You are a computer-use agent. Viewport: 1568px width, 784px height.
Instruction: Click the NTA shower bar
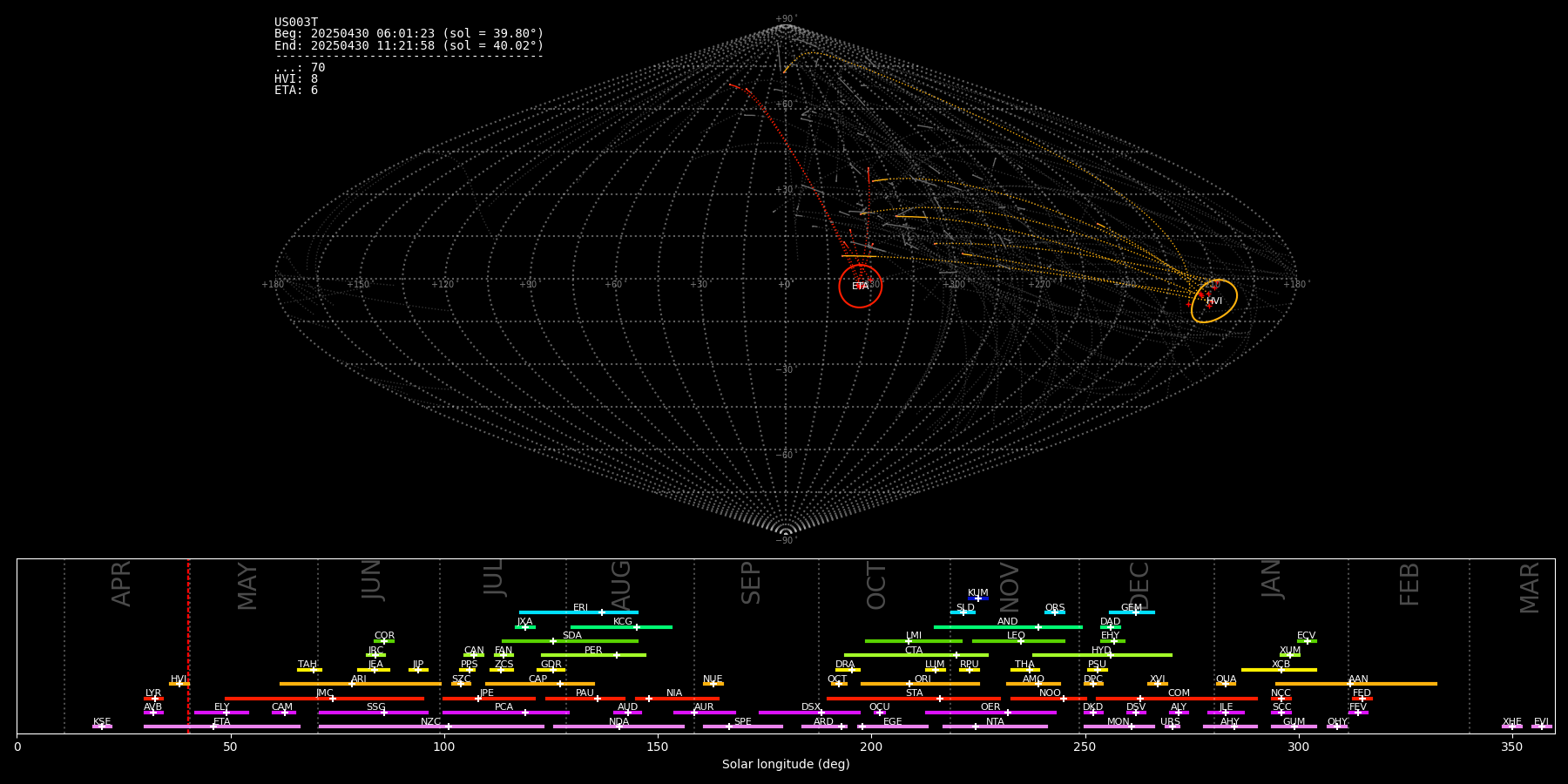(995, 727)
